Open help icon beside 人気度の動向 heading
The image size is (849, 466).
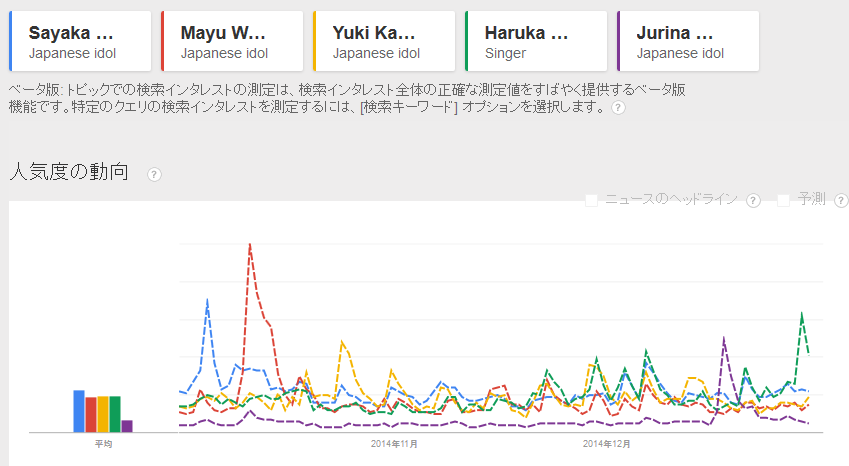pos(155,174)
